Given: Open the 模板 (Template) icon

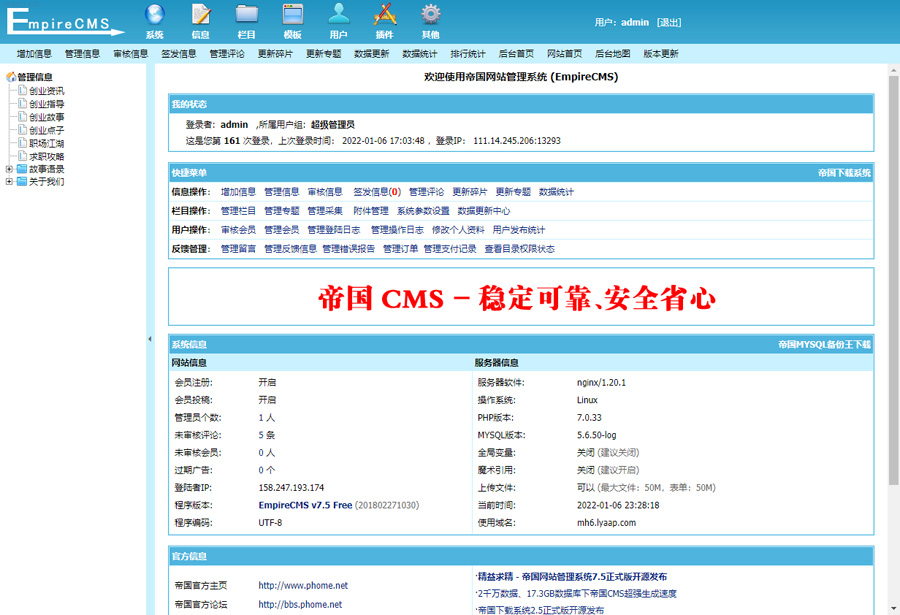Looking at the screenshot, I should click(292, 15).
